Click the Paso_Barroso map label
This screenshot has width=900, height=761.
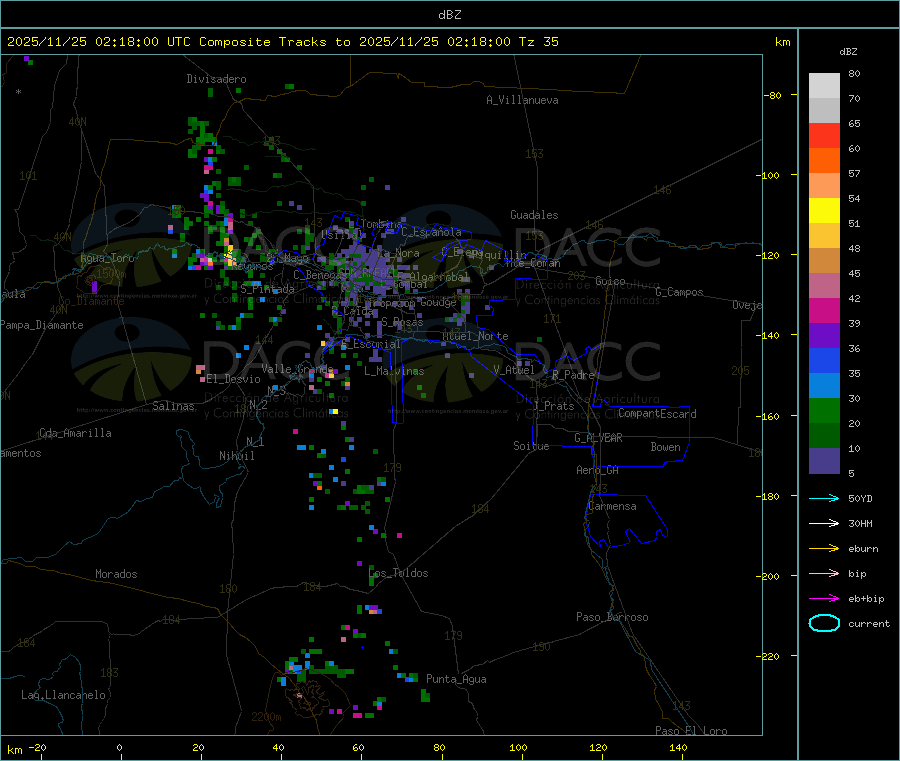pos(612,617)
